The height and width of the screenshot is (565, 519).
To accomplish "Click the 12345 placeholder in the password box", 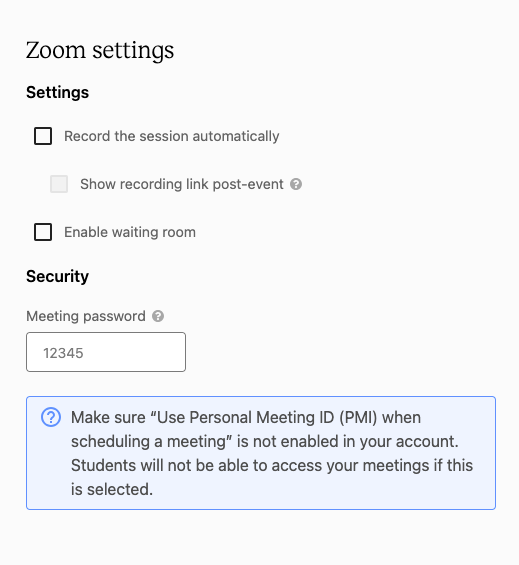I will (x=63, y=353).
